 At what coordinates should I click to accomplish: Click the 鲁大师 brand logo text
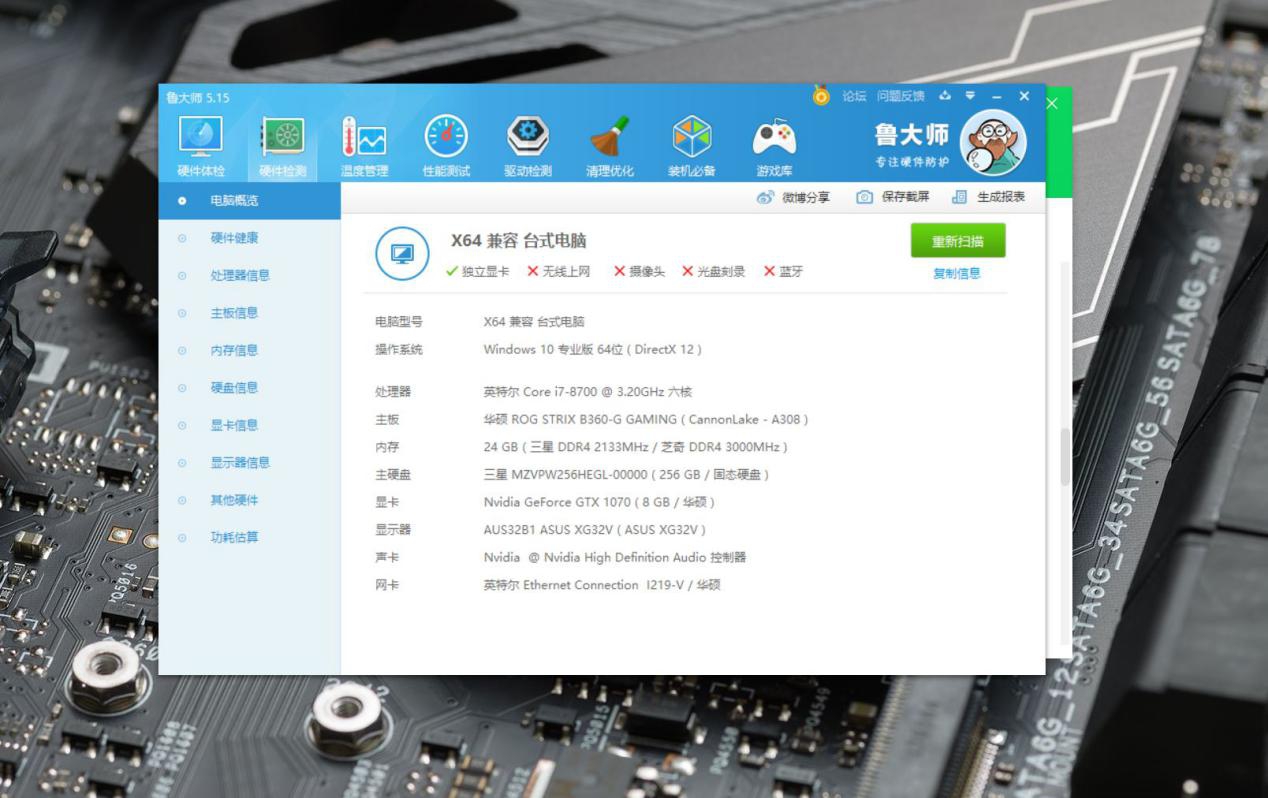(911, 135)
